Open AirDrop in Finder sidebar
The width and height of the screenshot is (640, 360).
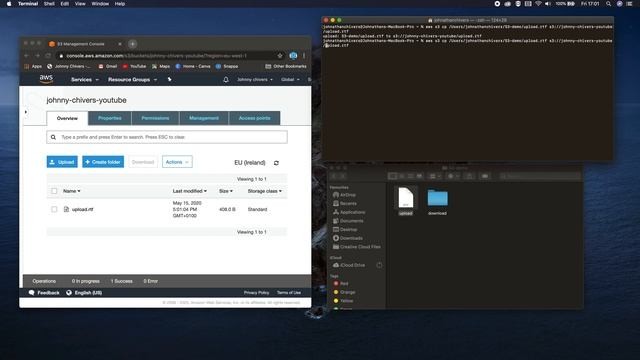[344, 195]
